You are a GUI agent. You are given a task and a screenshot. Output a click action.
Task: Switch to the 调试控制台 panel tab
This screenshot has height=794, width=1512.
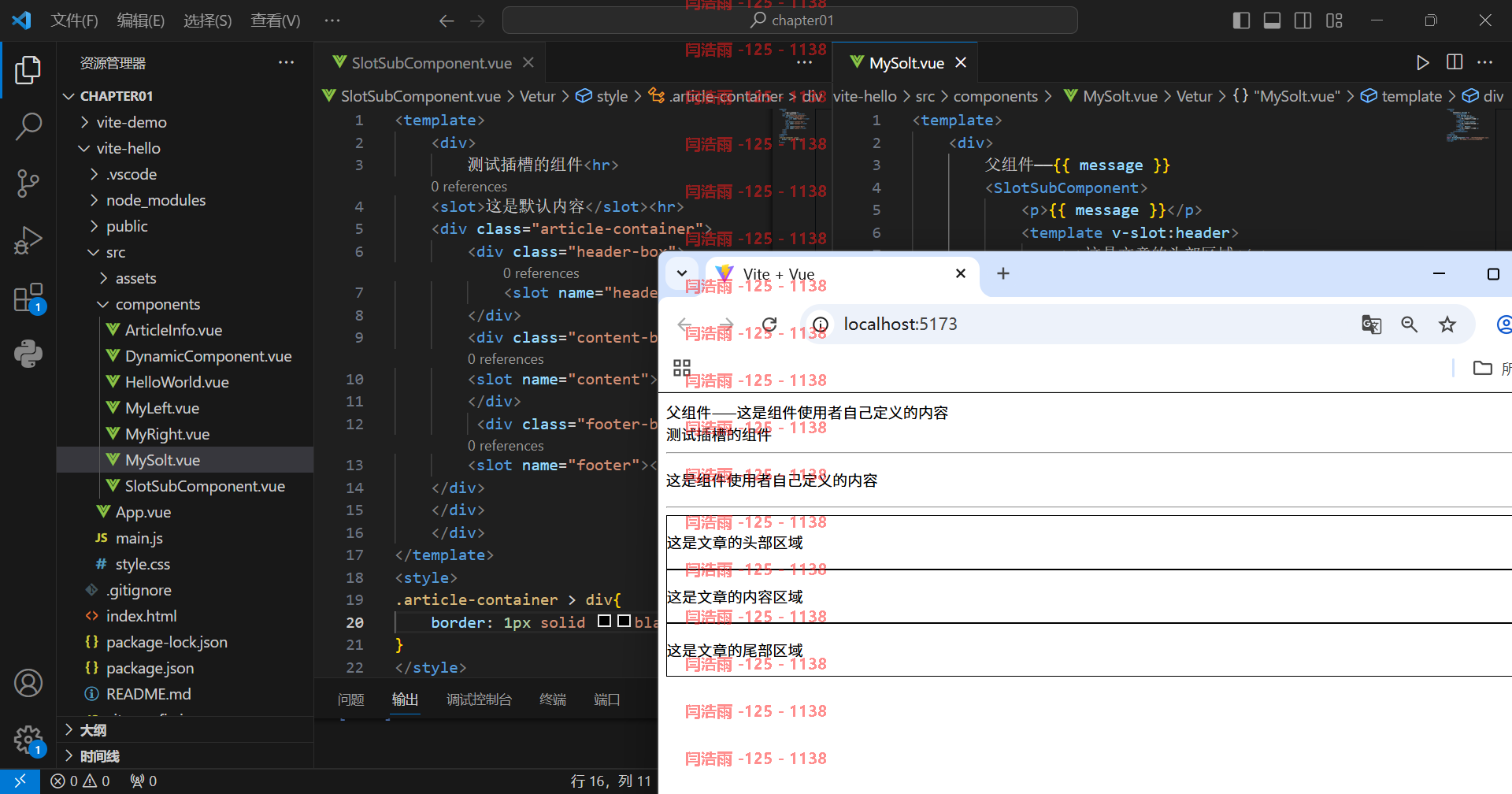pos(479,699)
